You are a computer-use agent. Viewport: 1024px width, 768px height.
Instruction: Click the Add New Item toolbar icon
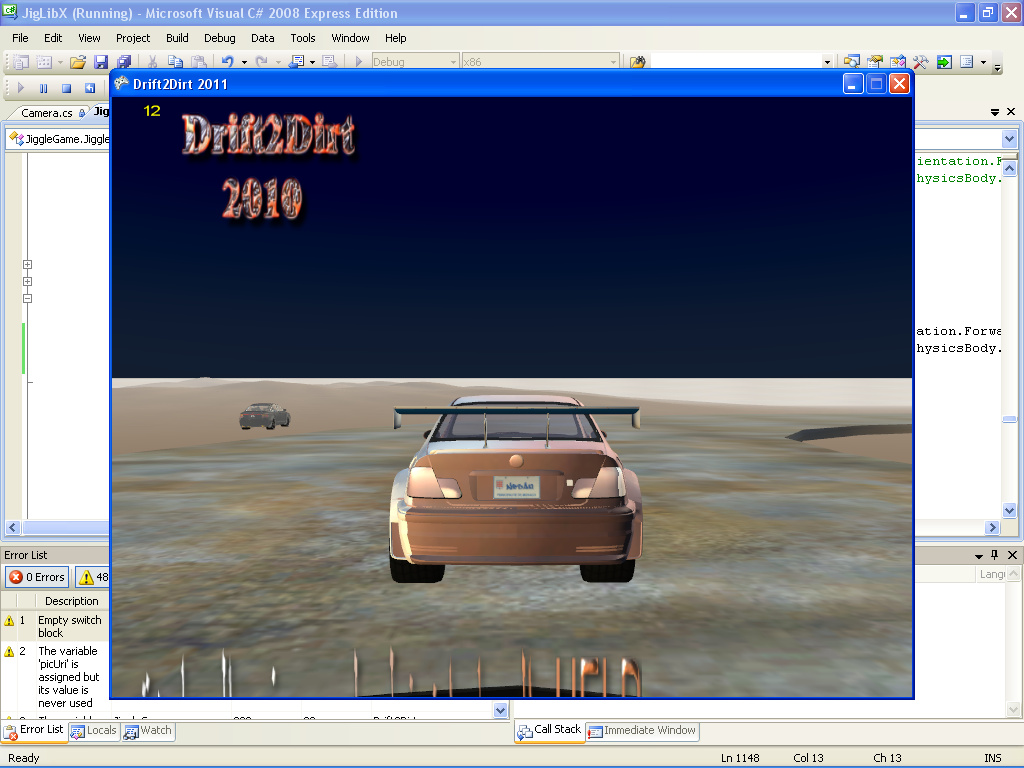tap(44, 62)
